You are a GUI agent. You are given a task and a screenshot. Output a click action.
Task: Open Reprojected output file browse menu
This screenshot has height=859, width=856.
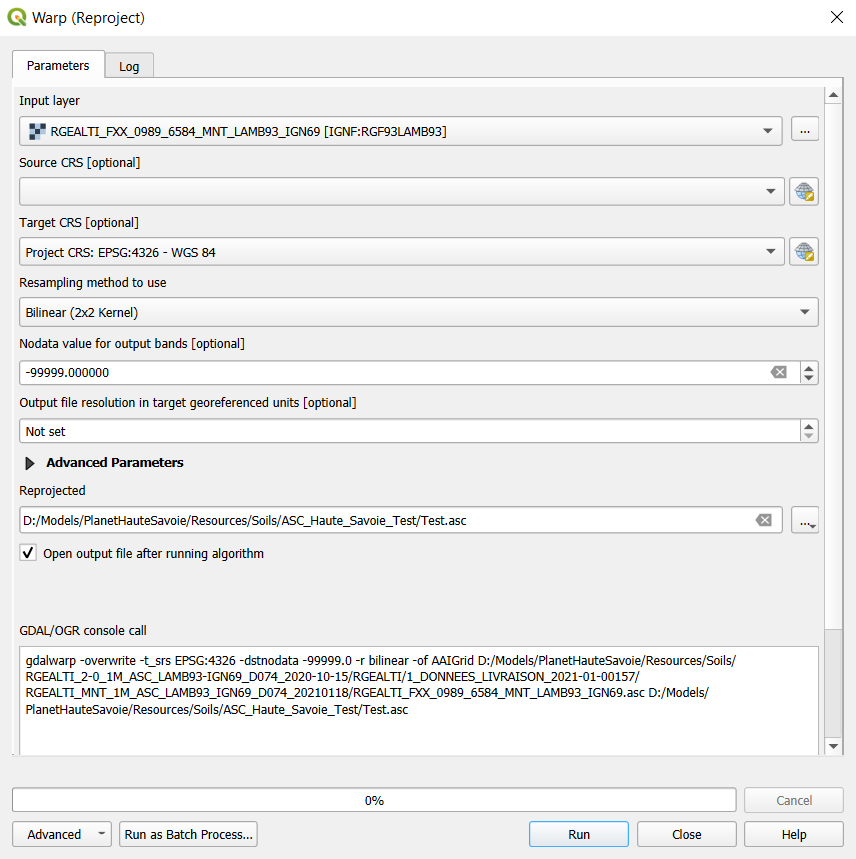coord(804,520)
